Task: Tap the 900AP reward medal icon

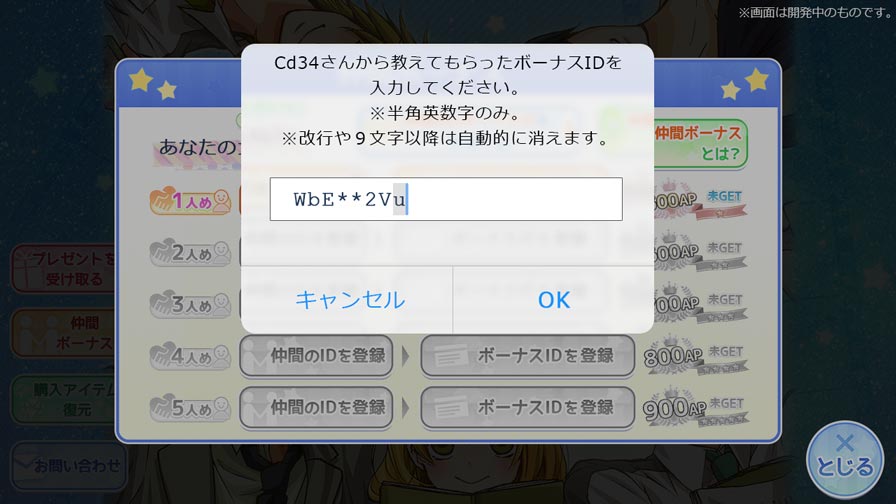Action: tap(674, 407)
